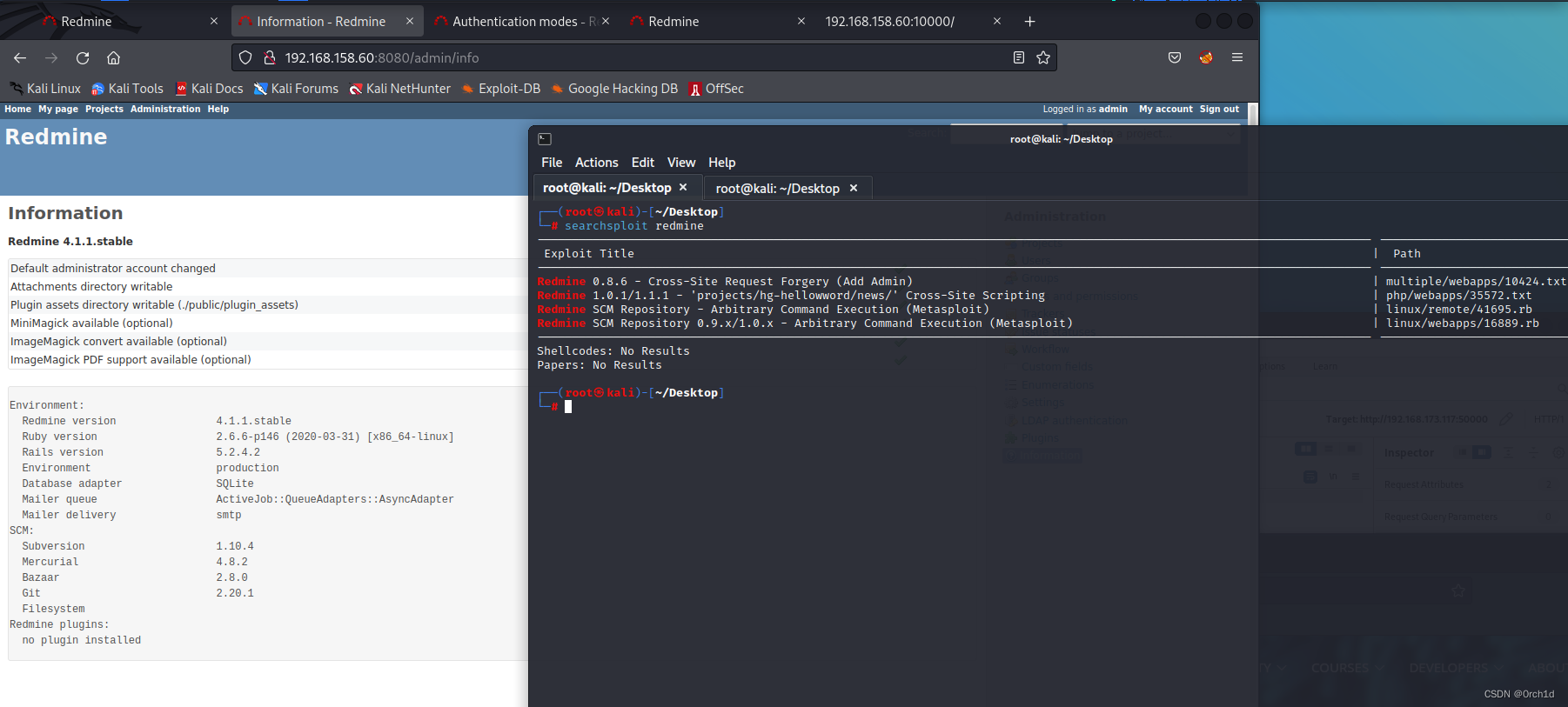The image size is (1568, 707).
Task: Go back using Firefox back arrow
Action: (x=20, y=57)
